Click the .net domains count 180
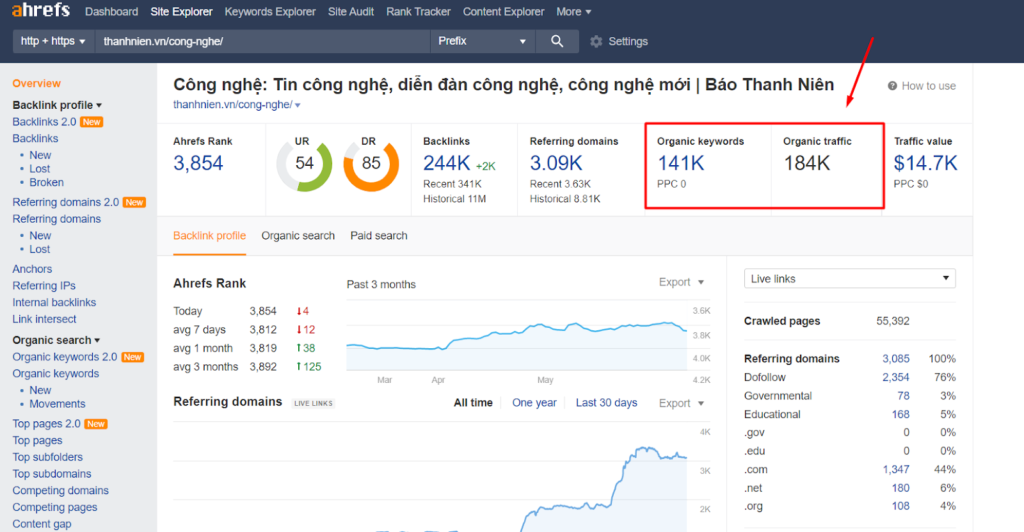The width and height of the screenshot is (1024, 532). point(901,488)
